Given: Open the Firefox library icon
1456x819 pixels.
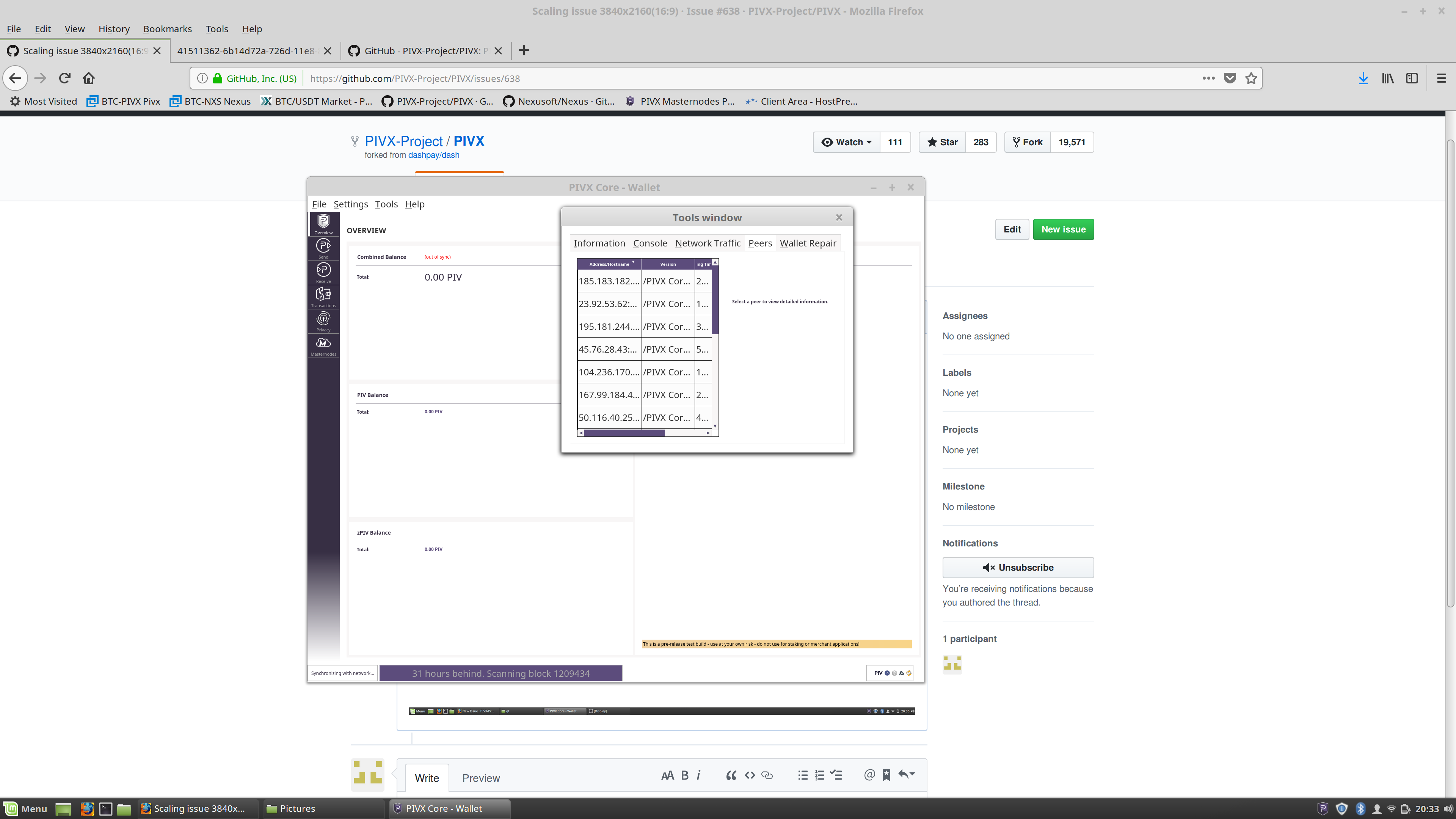Looking at the screenshot, I should (1388, 78).
